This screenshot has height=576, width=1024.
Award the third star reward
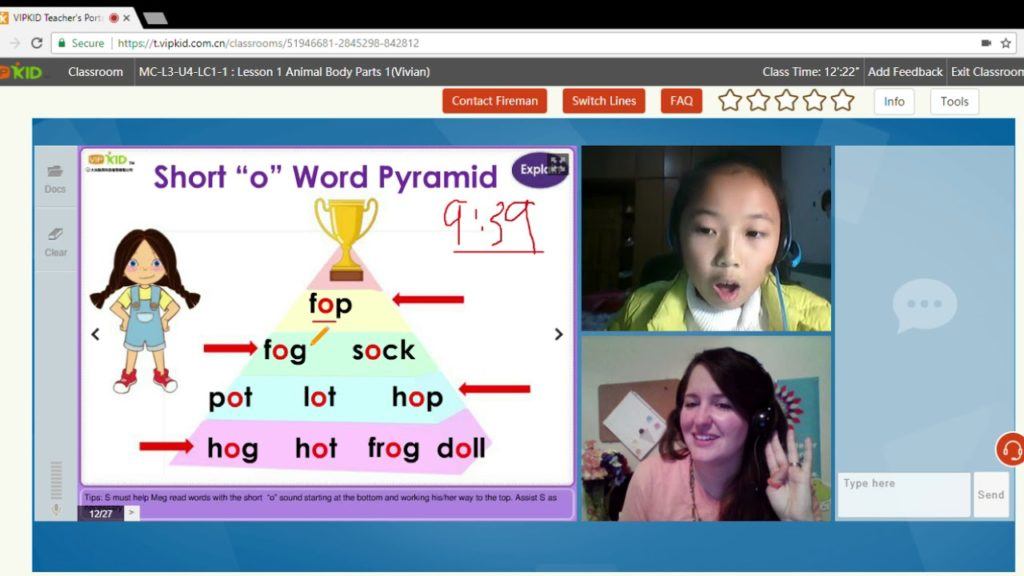786,101
